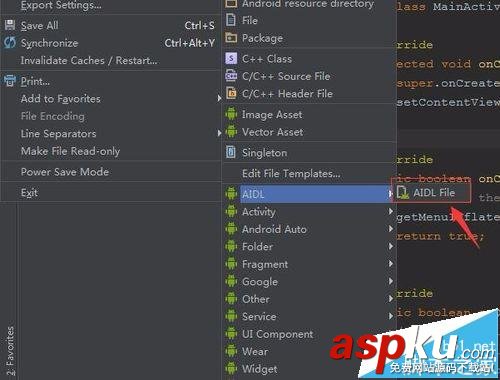This screenshot has width=500, height=380.
Task: Click the highlighted AIDL menu entry
Action: (x=309, y=194)
